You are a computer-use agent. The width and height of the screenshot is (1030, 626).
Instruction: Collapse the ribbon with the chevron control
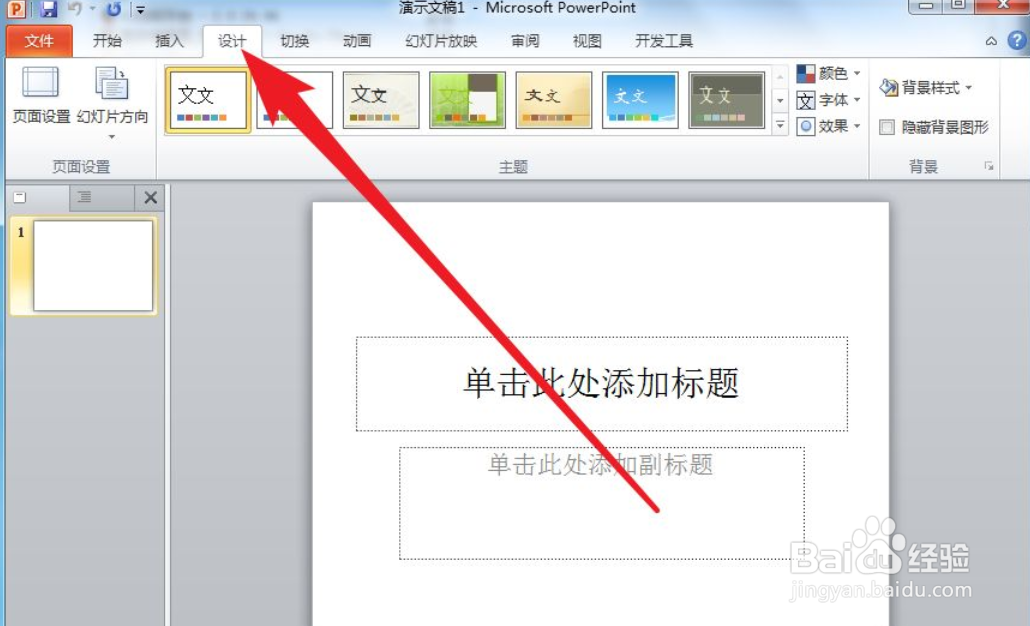pyautogui.click(x=991, y=41)
